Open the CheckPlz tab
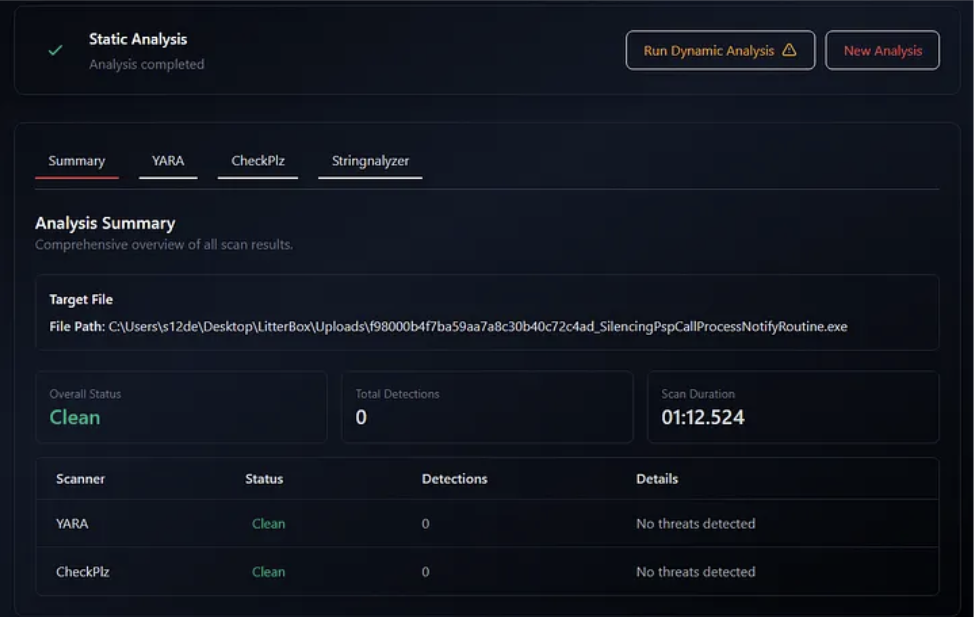Screen dimensions: 974x617 [258, 161]
